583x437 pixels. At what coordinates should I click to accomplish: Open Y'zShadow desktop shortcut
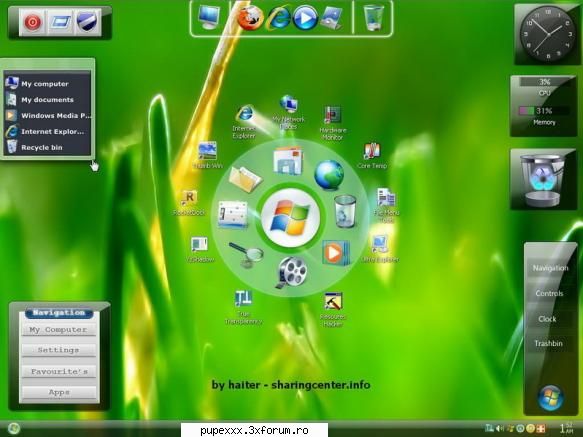pyautogui.click(x=200, y=250)
